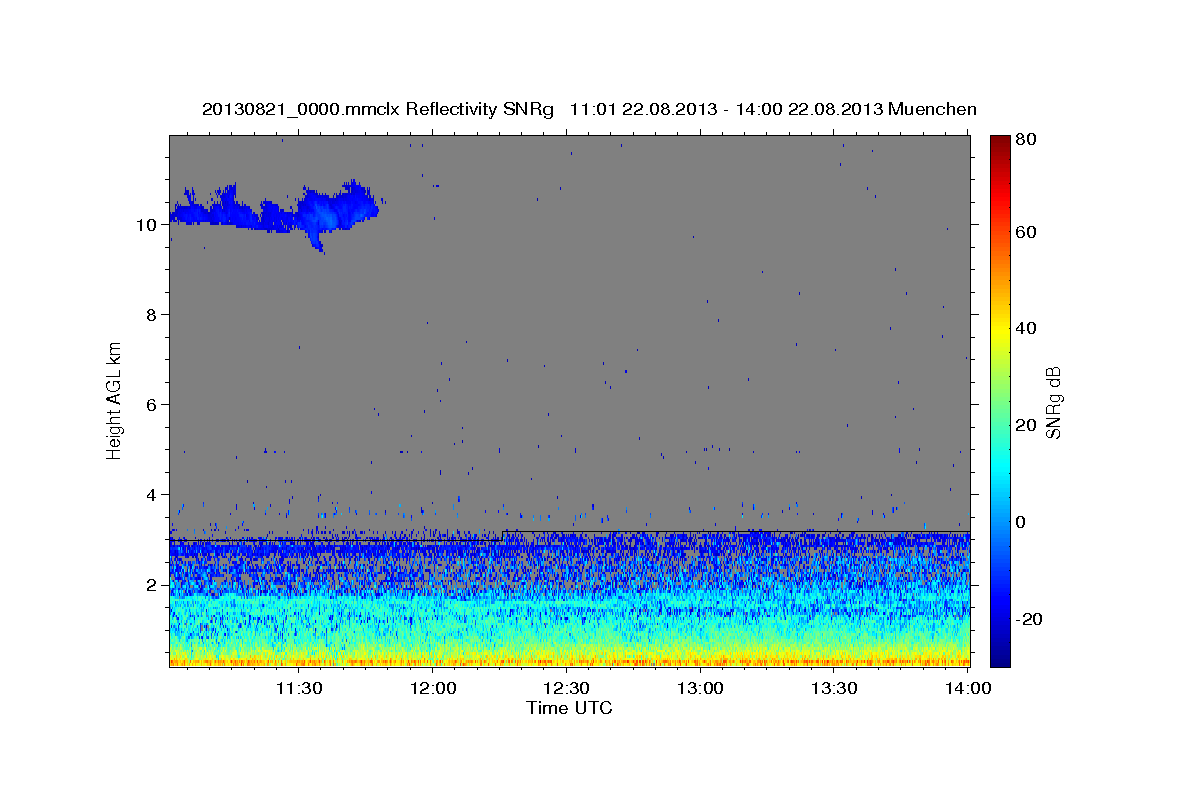Click the height tick label 10
Screen dimensions: 1200x800
pos(147,225)
